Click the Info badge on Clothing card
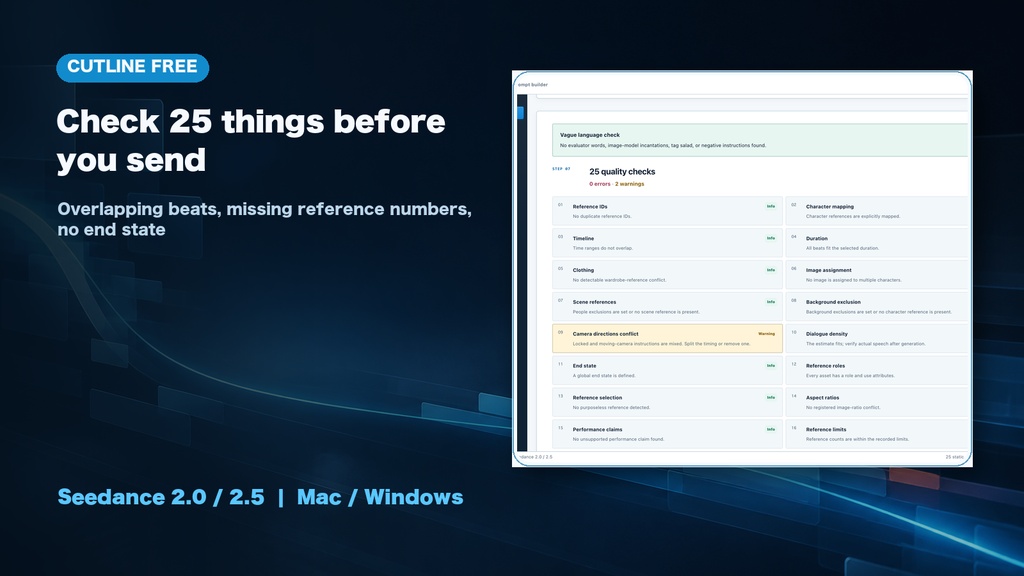The image size is (1024, 576). point(771,270)
